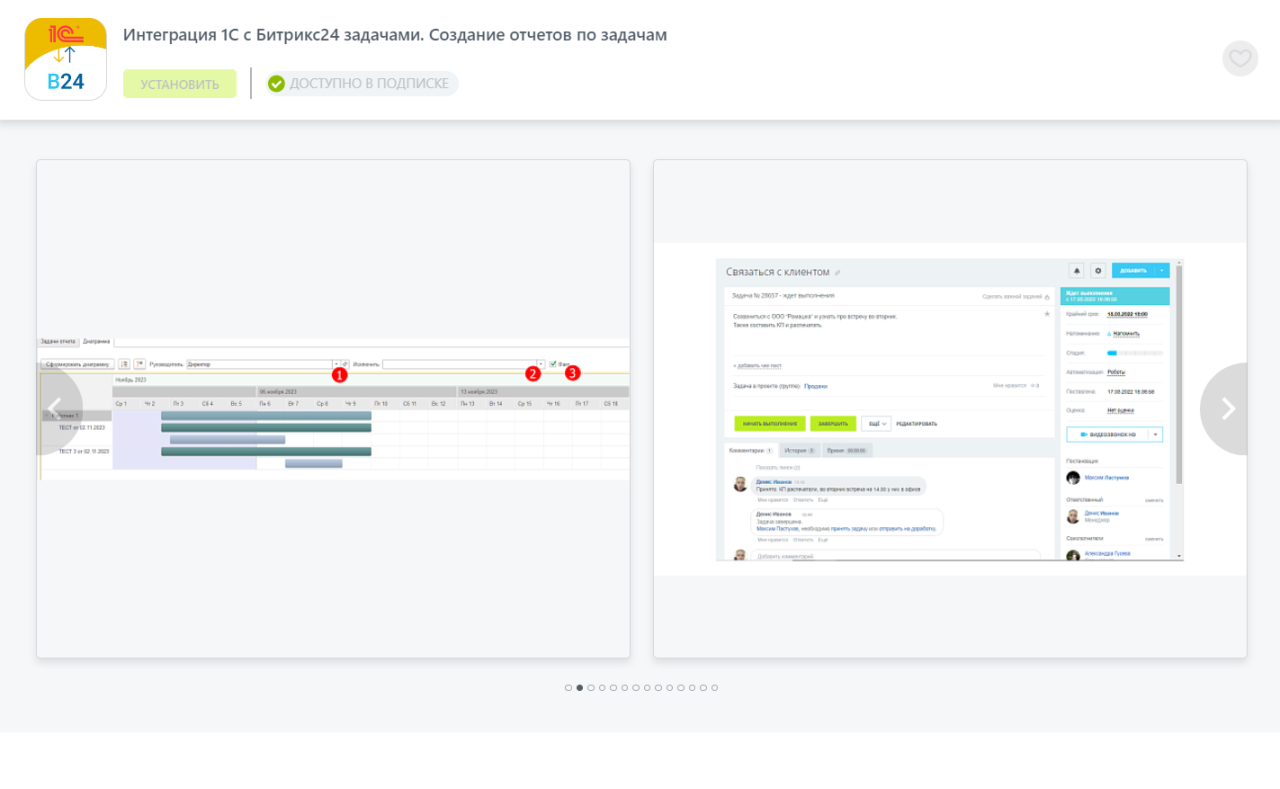Click the 1C–B24 app logo
The height and width of the screenshot is (789, 1280).
[66, 59]
